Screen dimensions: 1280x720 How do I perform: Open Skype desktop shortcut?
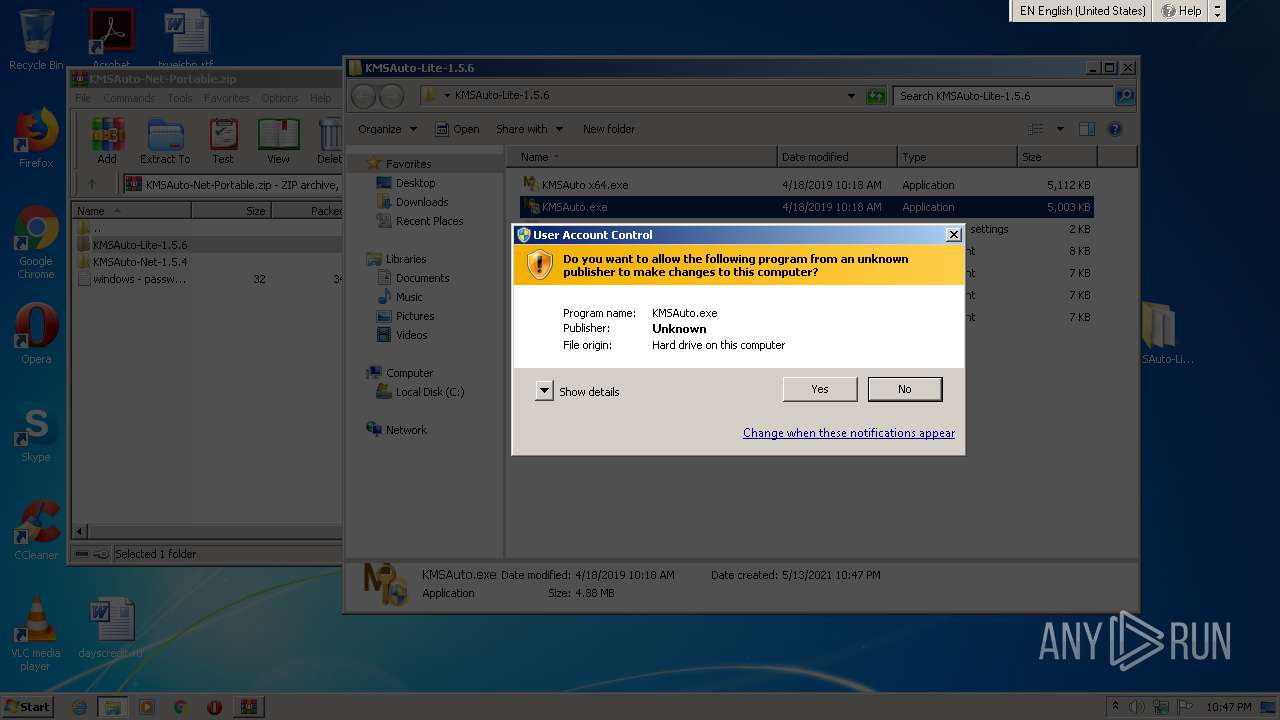pyautogui.click(x=36, y=432)
